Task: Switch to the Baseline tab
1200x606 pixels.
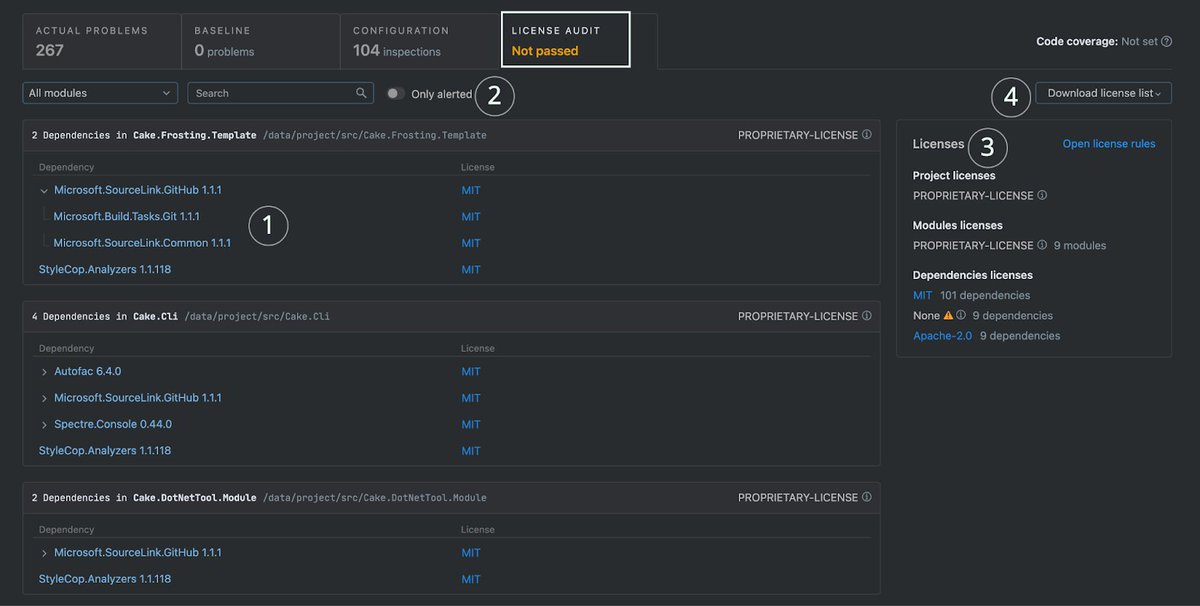Action: pos(261,40)
